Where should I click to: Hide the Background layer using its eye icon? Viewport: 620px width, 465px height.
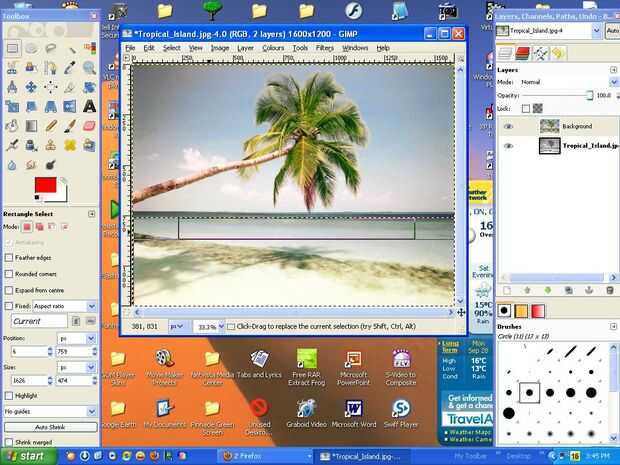[508, 127]
